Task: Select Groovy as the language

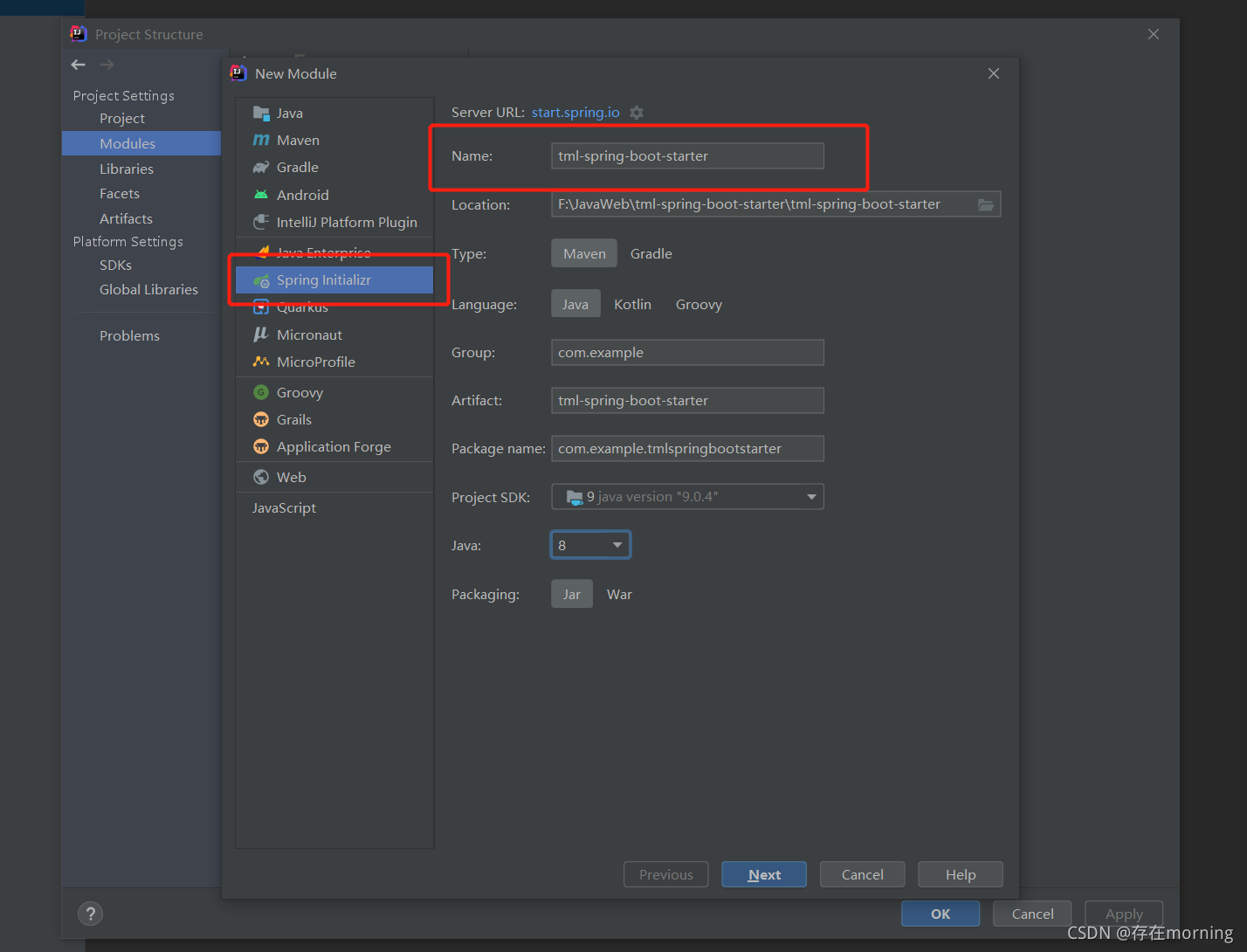Action: point(699,304)
